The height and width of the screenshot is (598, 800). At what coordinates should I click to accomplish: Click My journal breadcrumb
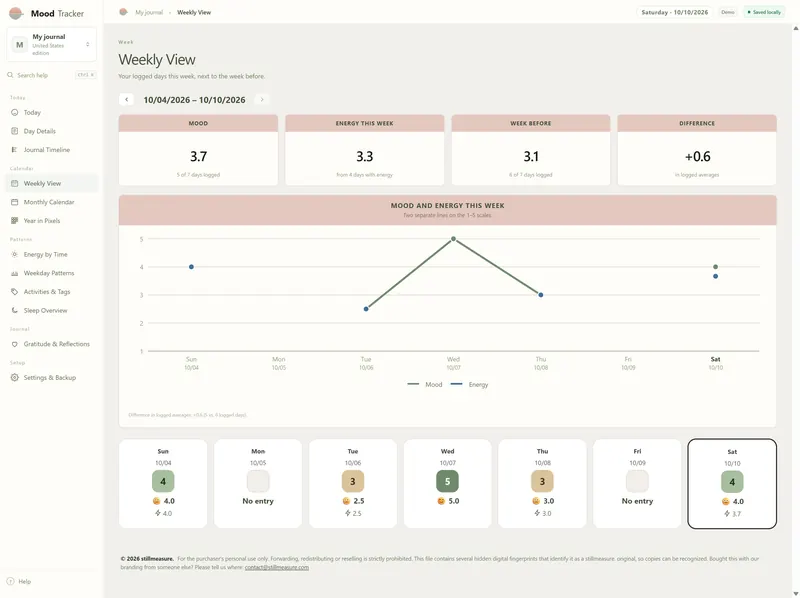click(x=149, y=12)
